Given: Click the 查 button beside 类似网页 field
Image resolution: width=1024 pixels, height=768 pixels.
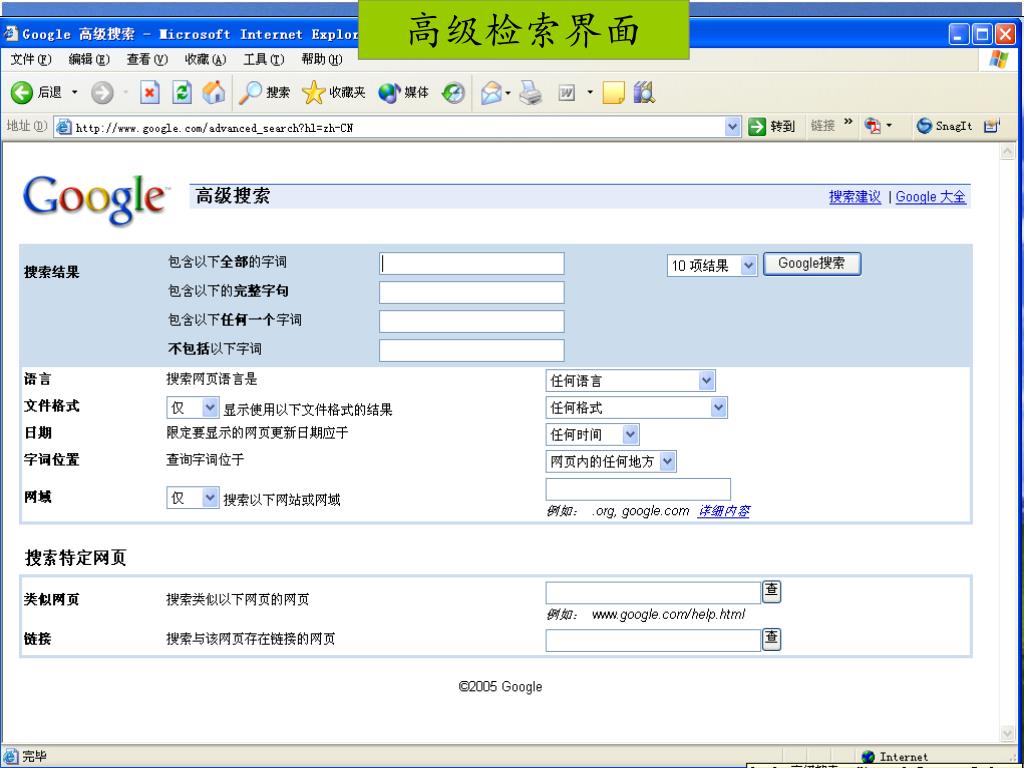Looking at the screenshot, I should (771, 592).
